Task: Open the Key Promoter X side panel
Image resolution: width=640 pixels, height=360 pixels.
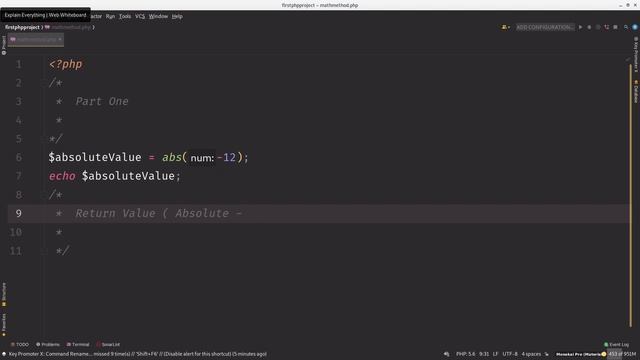Action: pyautogui.click(x=636, y=54)
